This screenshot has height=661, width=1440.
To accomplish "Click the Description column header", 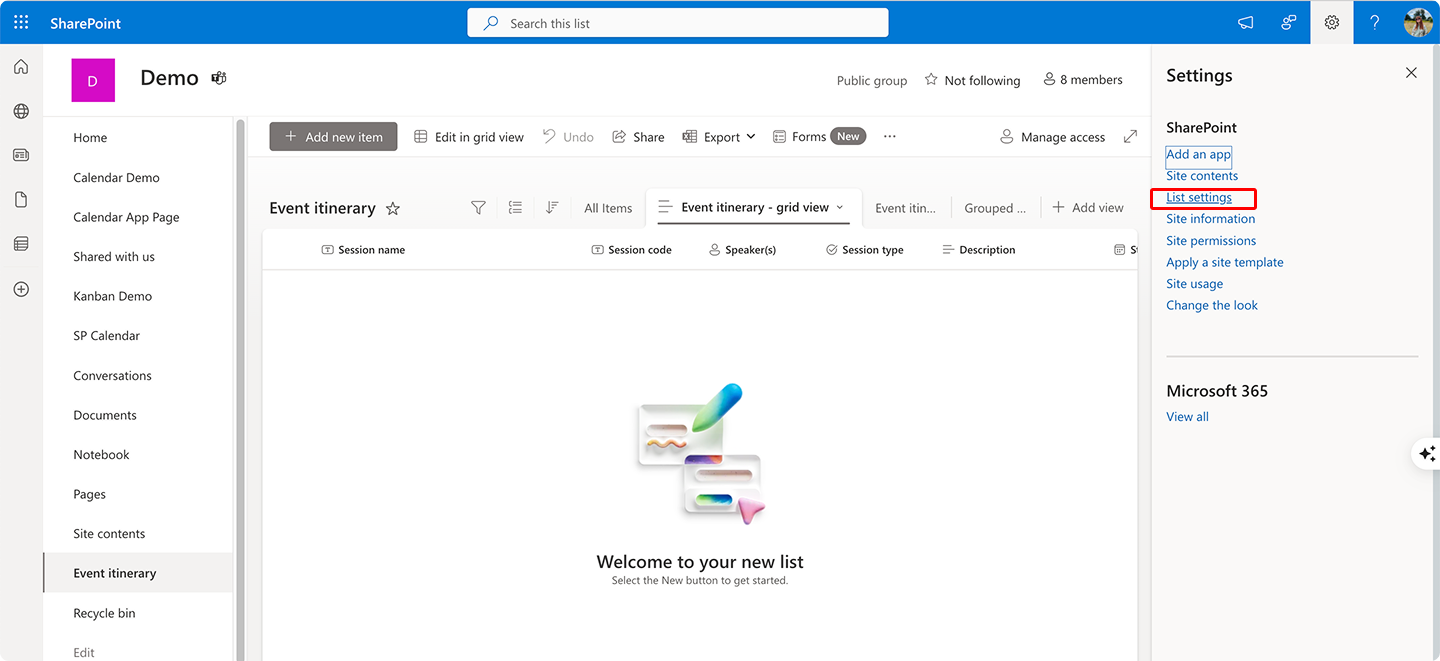I will point(978,250).
